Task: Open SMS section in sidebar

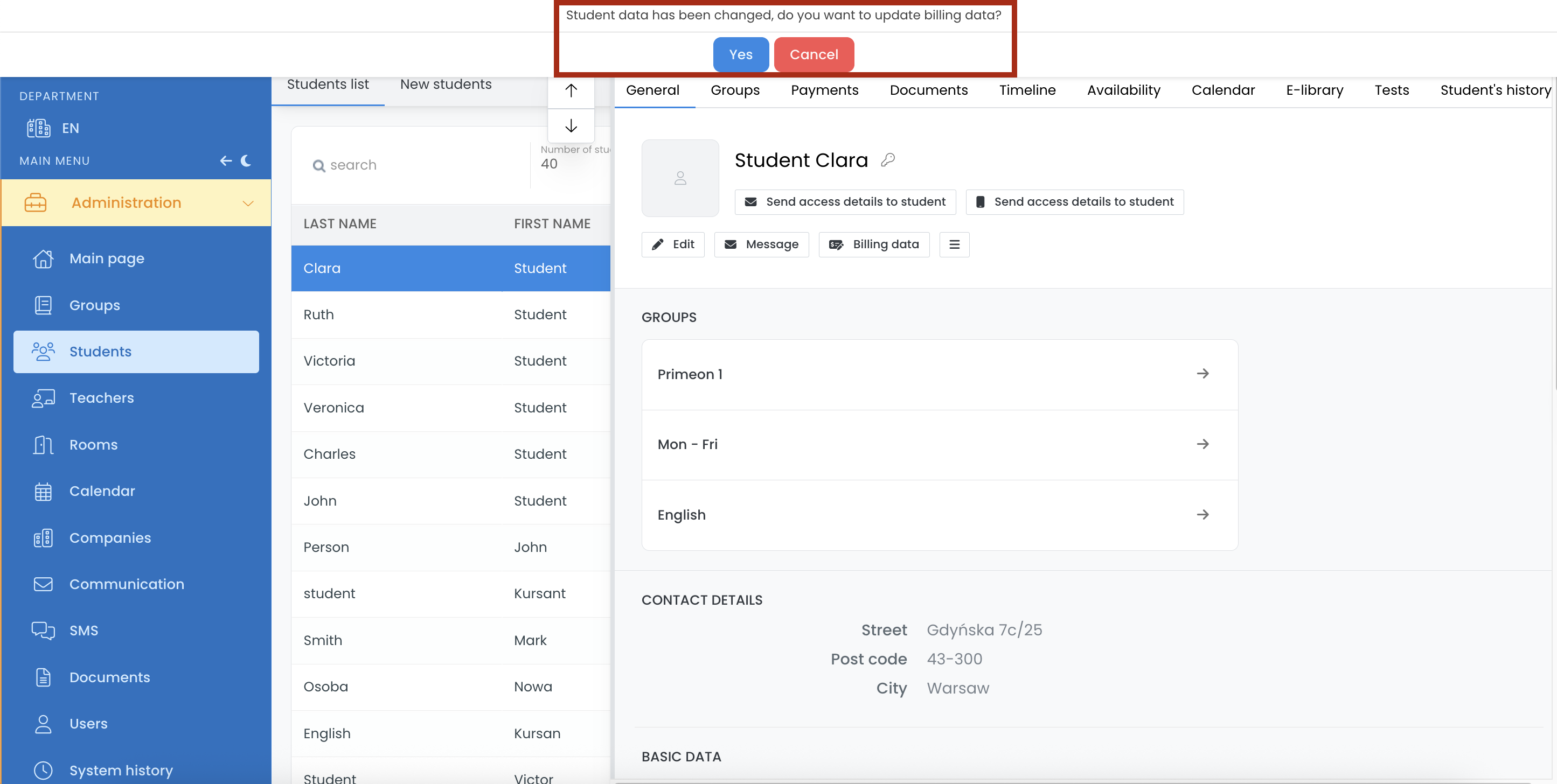Action: click(84, 631)
